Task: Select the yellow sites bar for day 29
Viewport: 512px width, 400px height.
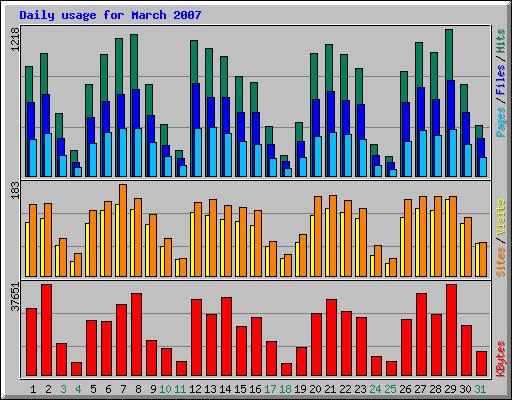Action: (447, 238)
